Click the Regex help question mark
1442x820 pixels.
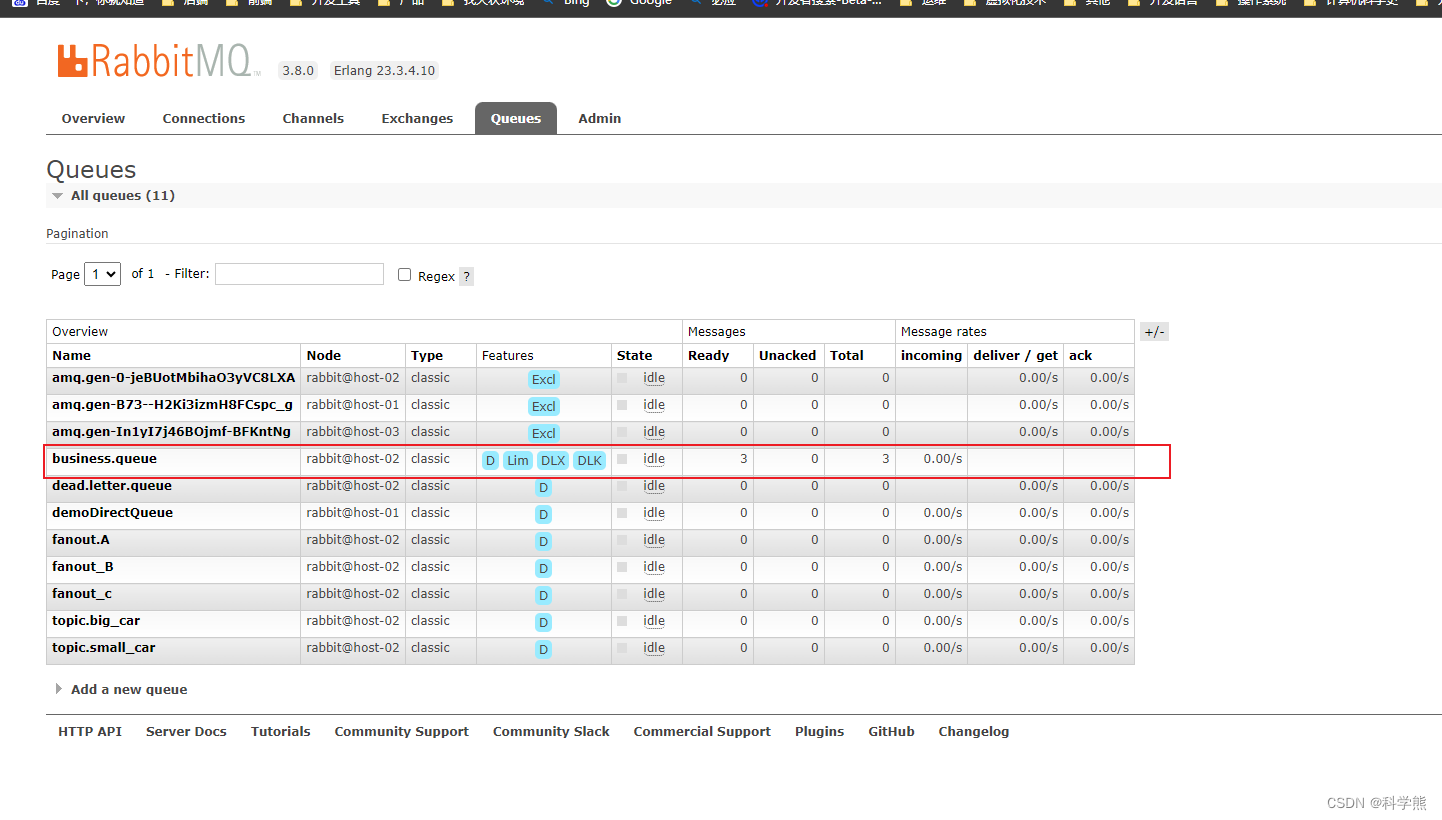[x=466, y=277]
